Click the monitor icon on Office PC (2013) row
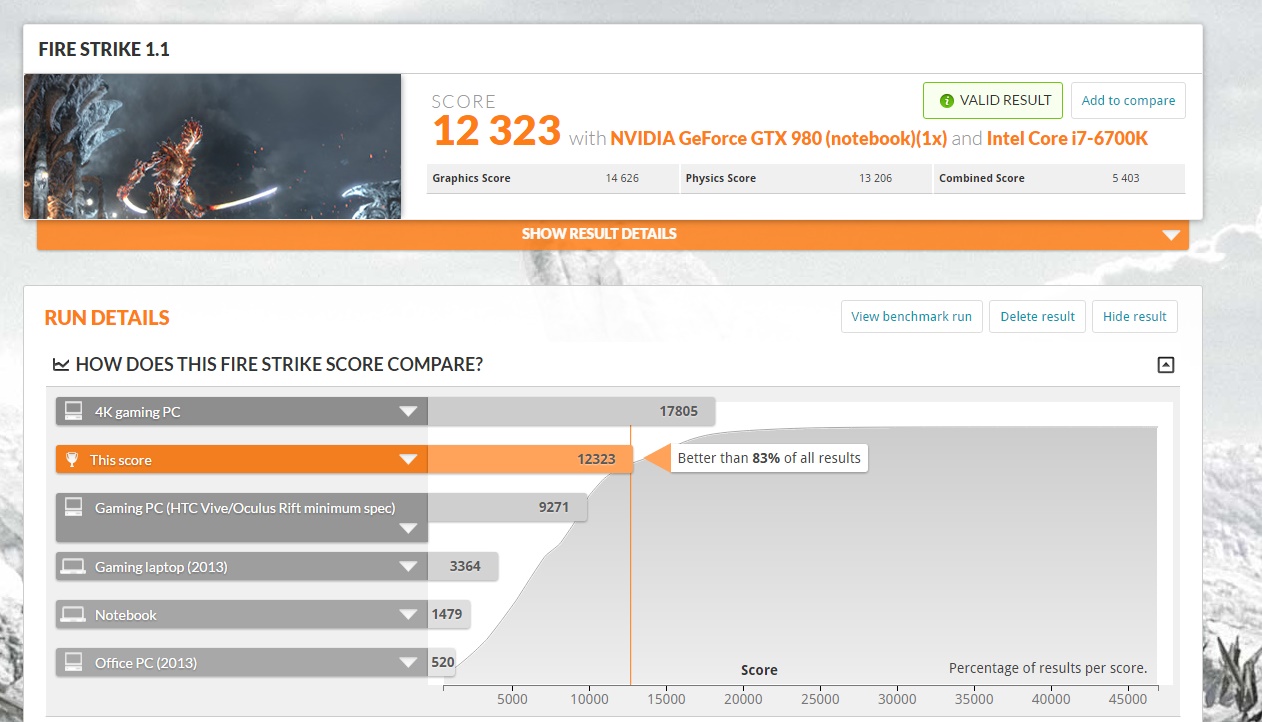 tap(73, 662)
